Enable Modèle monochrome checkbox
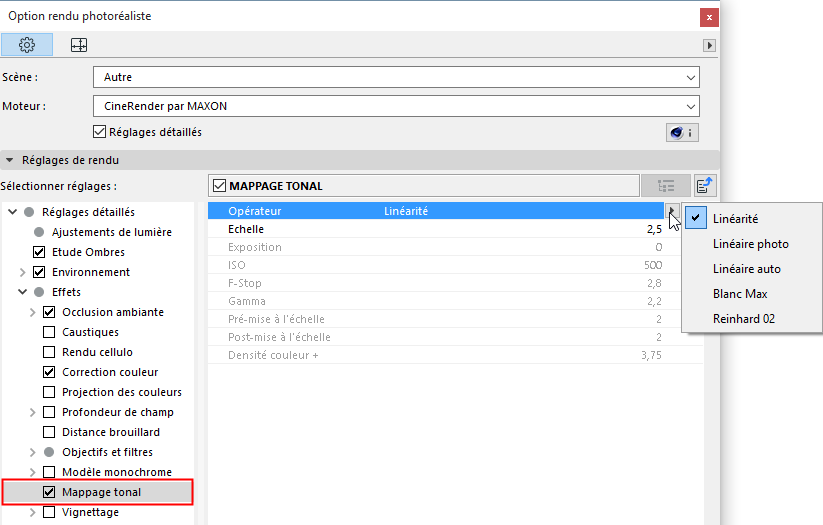Viewport: 823px width, 525px height. pyautogui.click(x=49, y=471)
